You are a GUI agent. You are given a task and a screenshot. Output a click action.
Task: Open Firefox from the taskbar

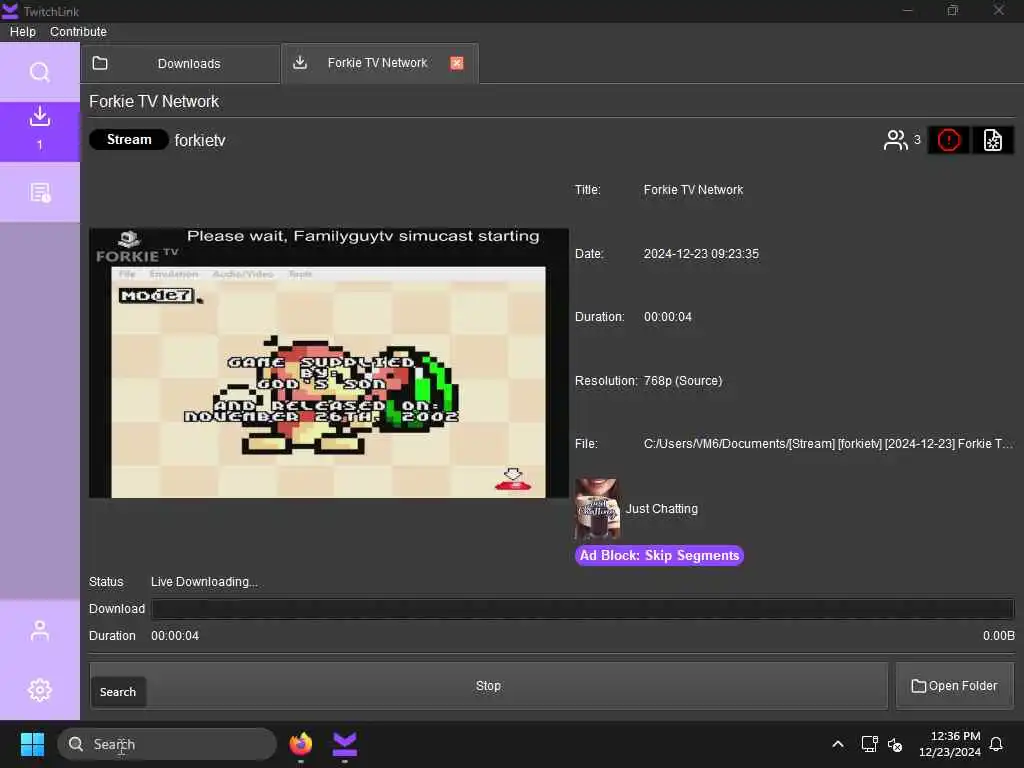[300, 744]
